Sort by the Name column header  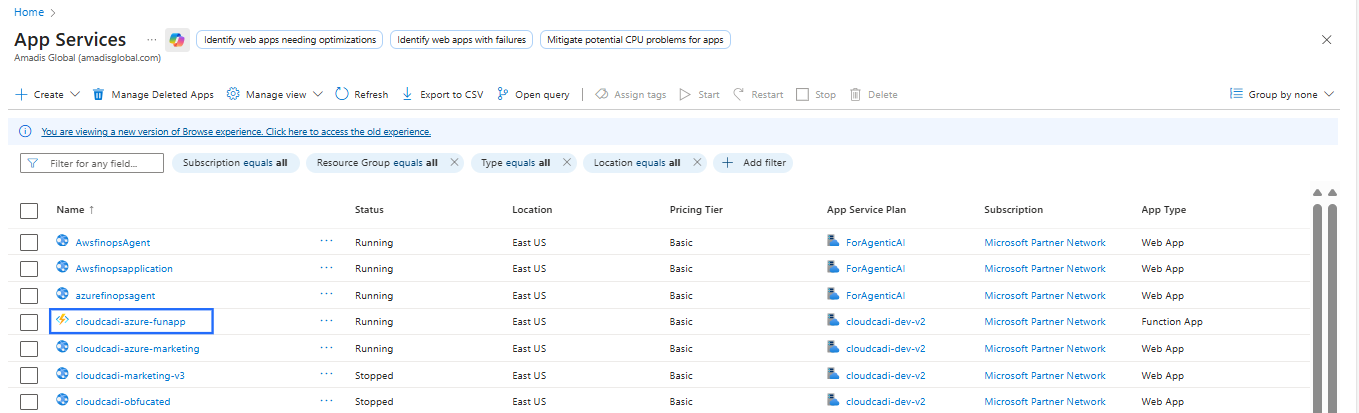(70, 210)
